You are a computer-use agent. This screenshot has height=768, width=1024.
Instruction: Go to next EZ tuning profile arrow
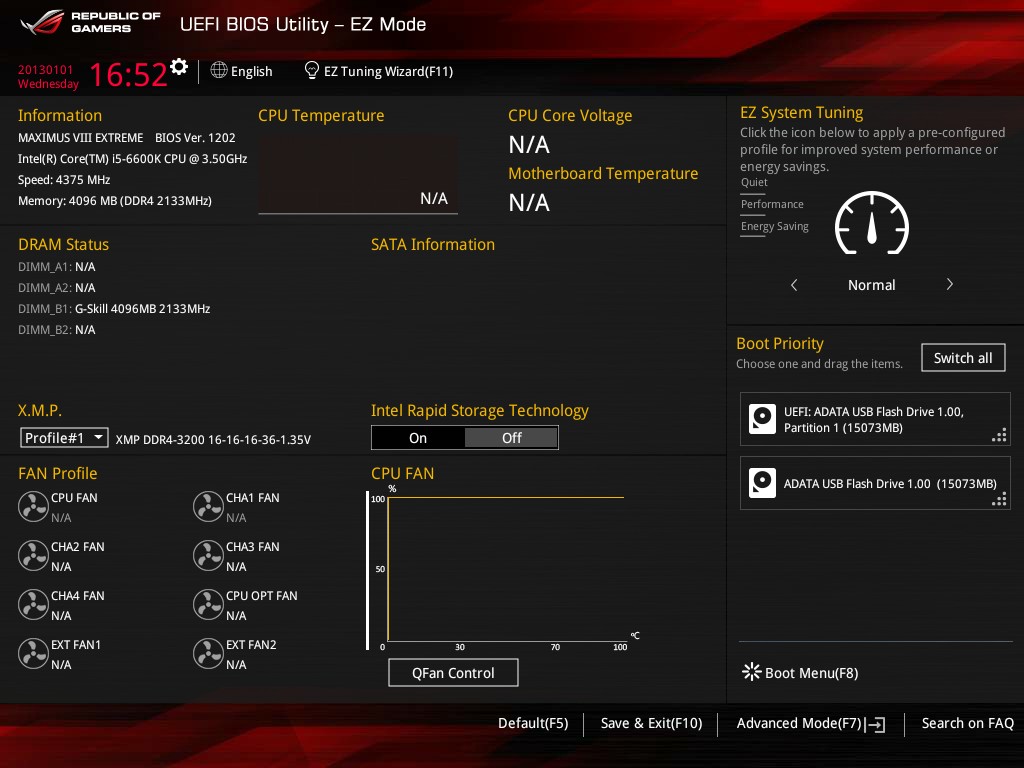pos(950,285)
